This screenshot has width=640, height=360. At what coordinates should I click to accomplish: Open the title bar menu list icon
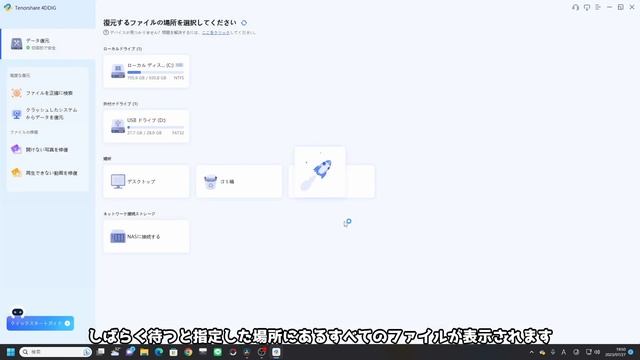coord(598,7)
